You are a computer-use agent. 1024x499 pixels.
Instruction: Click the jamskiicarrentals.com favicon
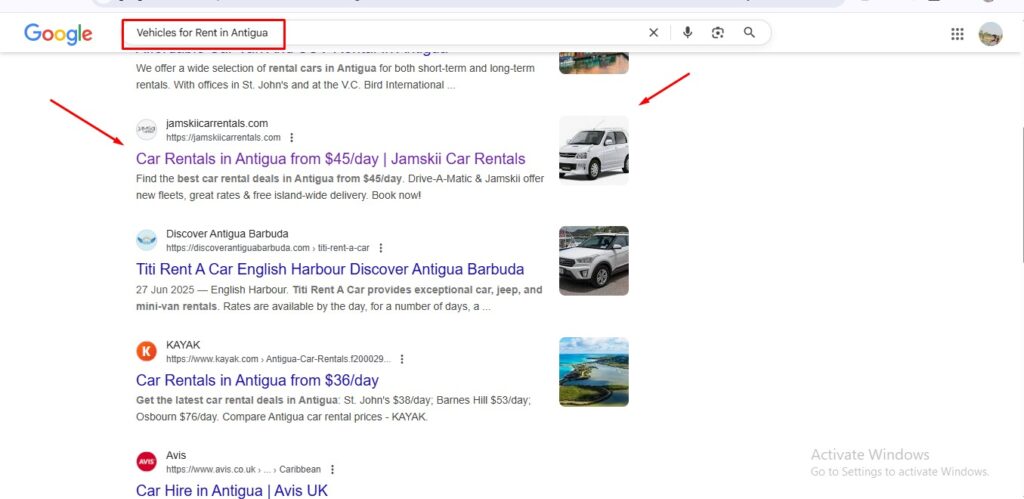pyautogui.click(x=146, y=130)
